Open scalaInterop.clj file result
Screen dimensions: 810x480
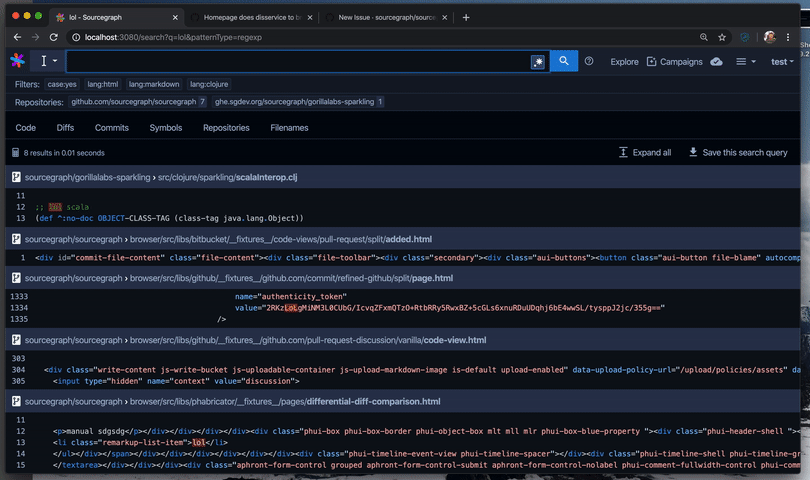point(227,177)
